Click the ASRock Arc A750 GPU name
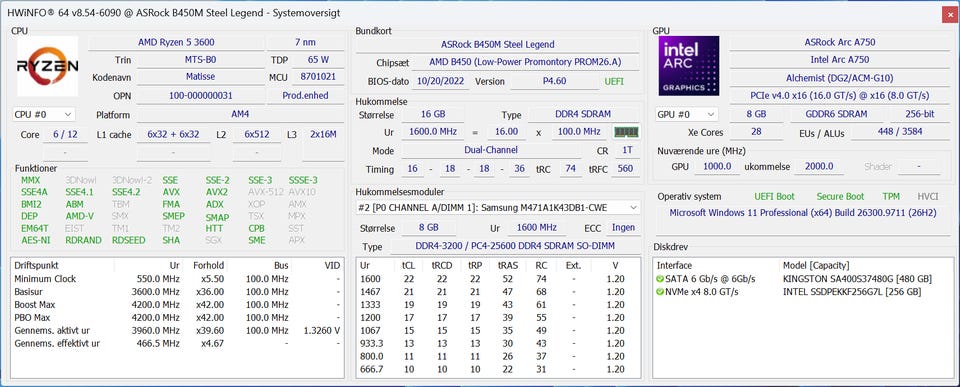This screenshot has height=387, width=960. point(839,42)
